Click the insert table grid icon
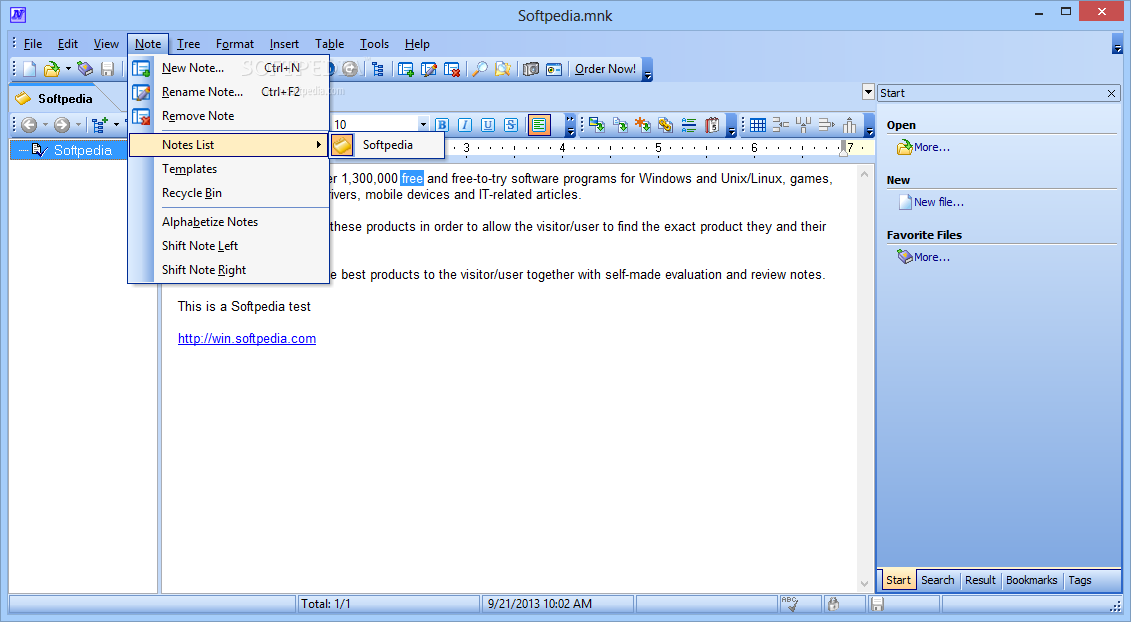Viewport: 1131px width, 622px height. (757, 125)
